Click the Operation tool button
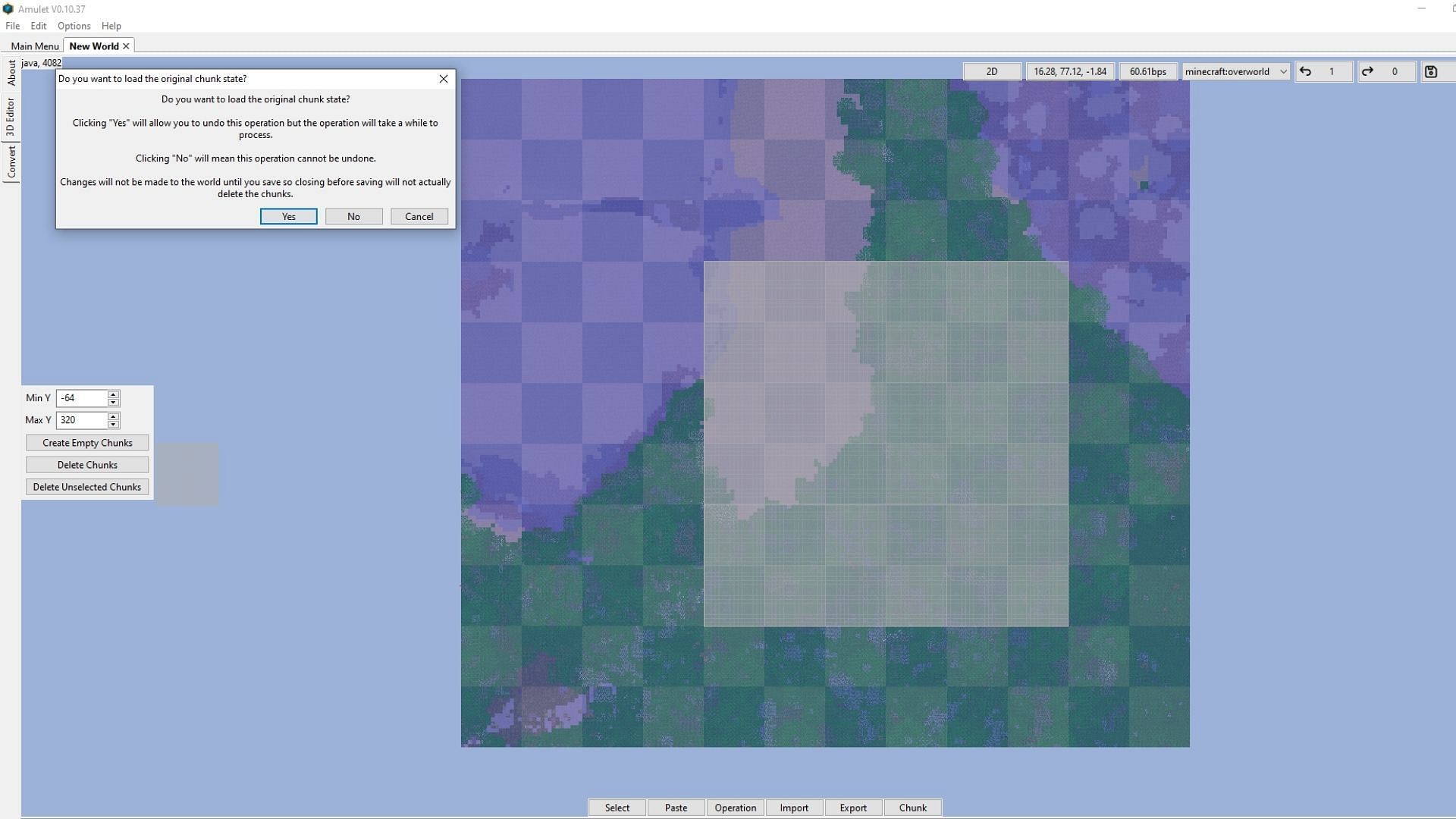 pos(735,807)
